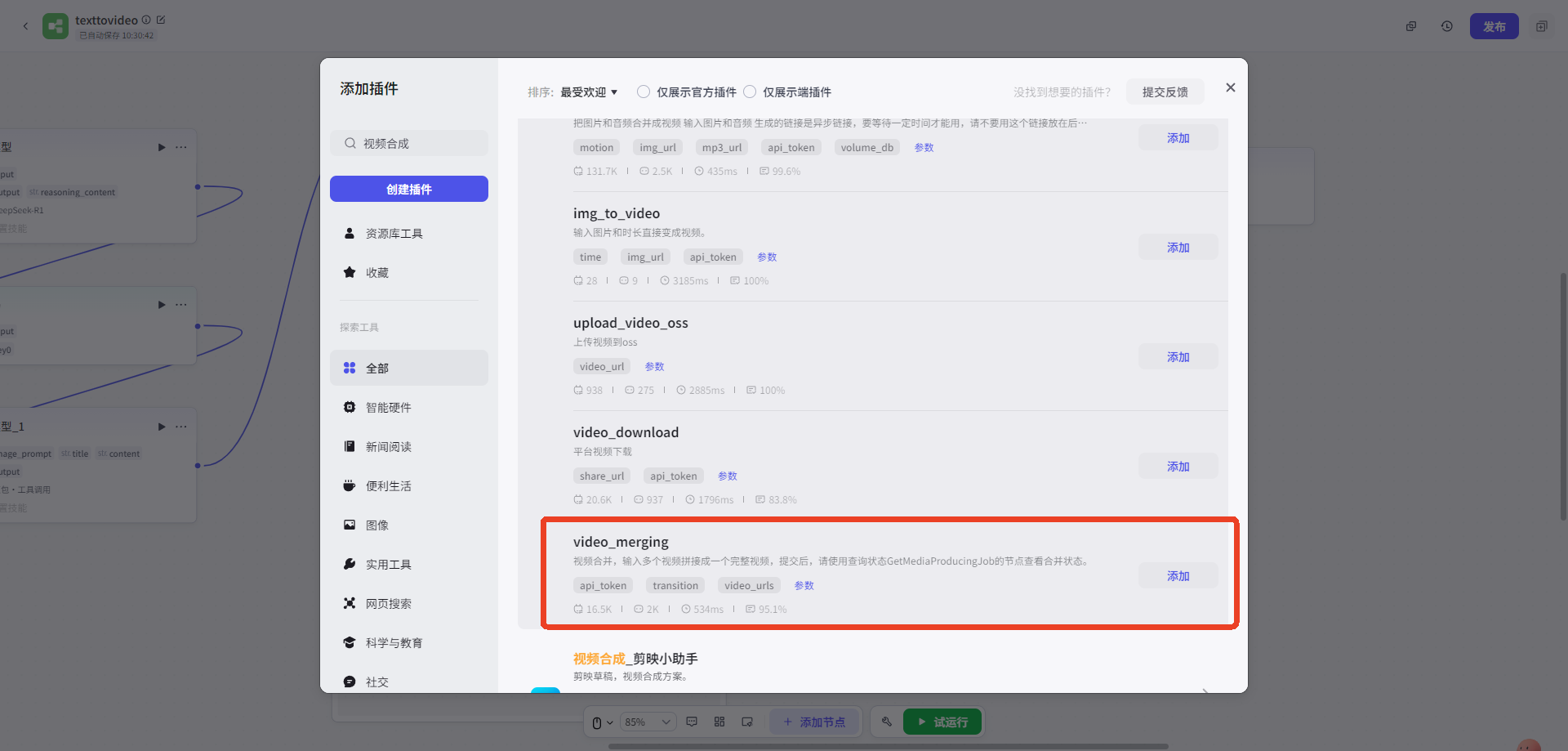
Task: Open 资源库工具 in sidebar
Action: tap(394, 234)
